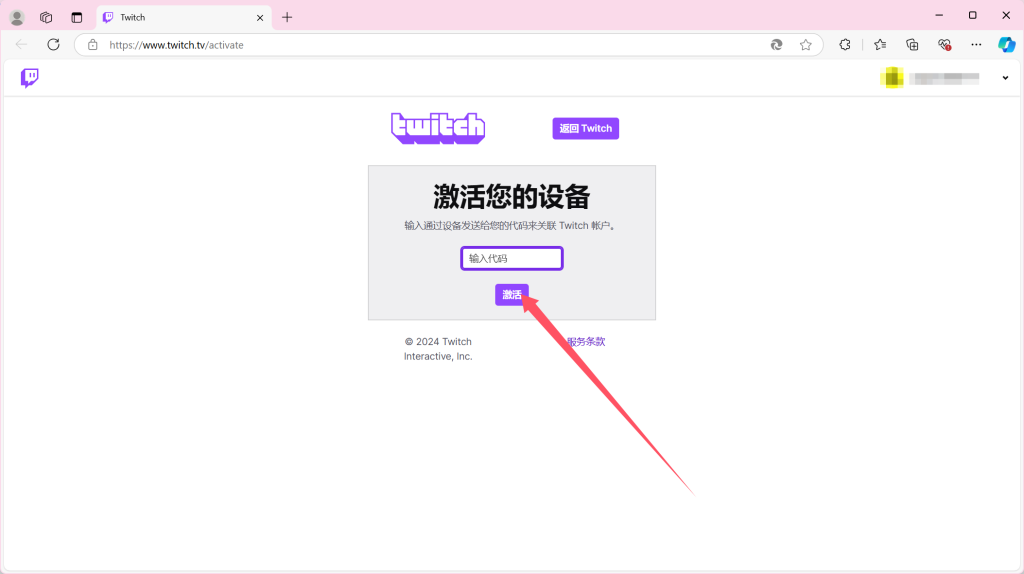Image resolution: width=1024 pixels, height=574 pixels.
Task: Minimize the browser window
Action: pos(939,15)
